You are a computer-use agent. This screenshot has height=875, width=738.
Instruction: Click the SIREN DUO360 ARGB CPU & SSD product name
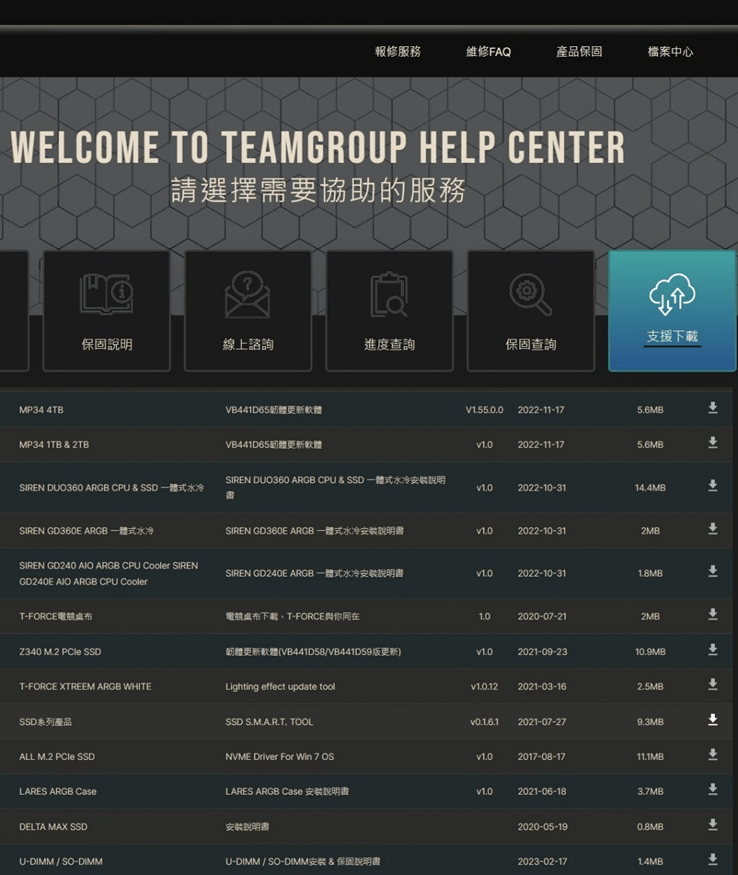point(111,488)
